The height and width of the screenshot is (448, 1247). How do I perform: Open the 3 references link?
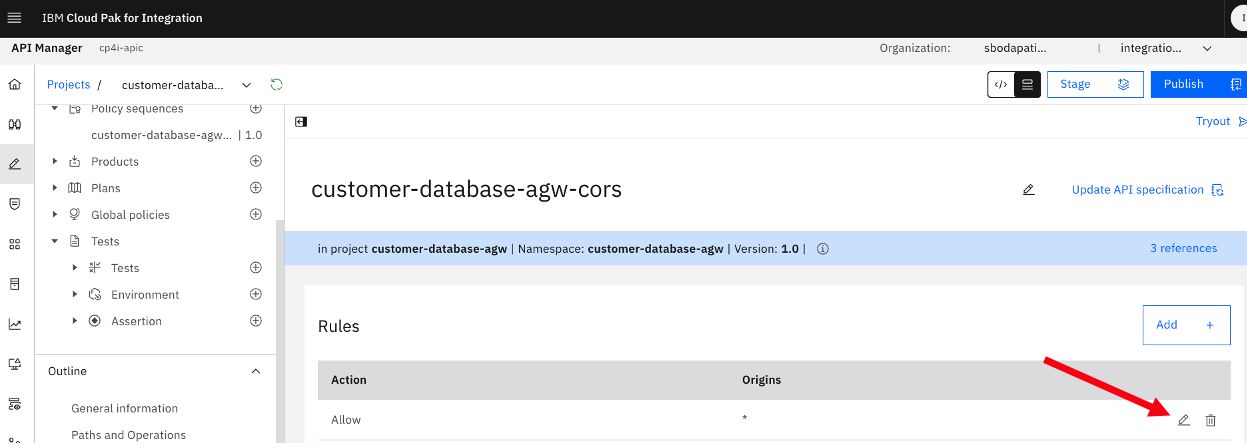(x=1183, y=248)
